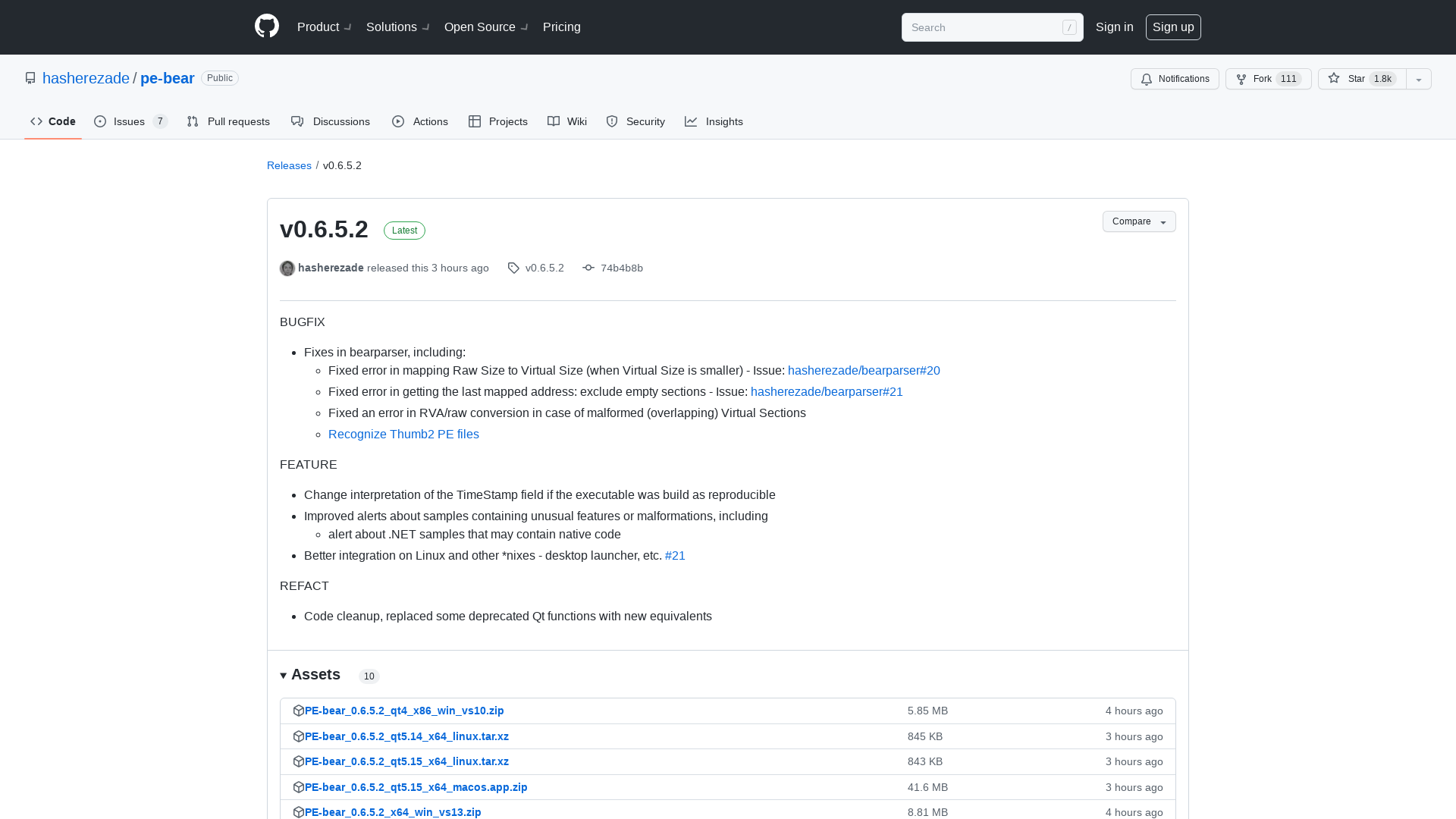Download PE-bear_0.6.5.2_x64_win_vs13.zip
Image resolution: width=1456 pixels, height=819 pixels.
coord(393,812)
